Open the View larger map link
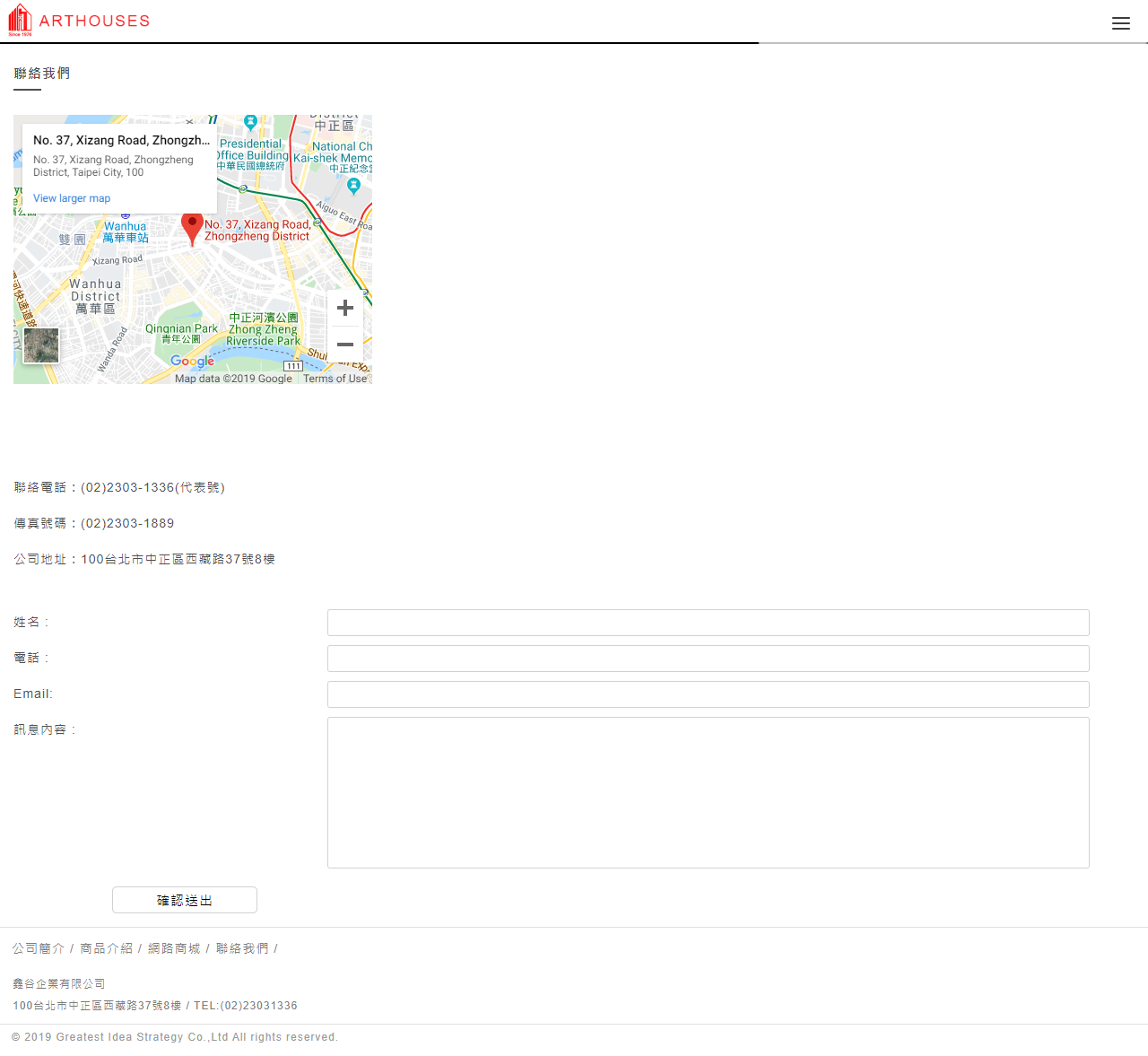 (72, 198)
